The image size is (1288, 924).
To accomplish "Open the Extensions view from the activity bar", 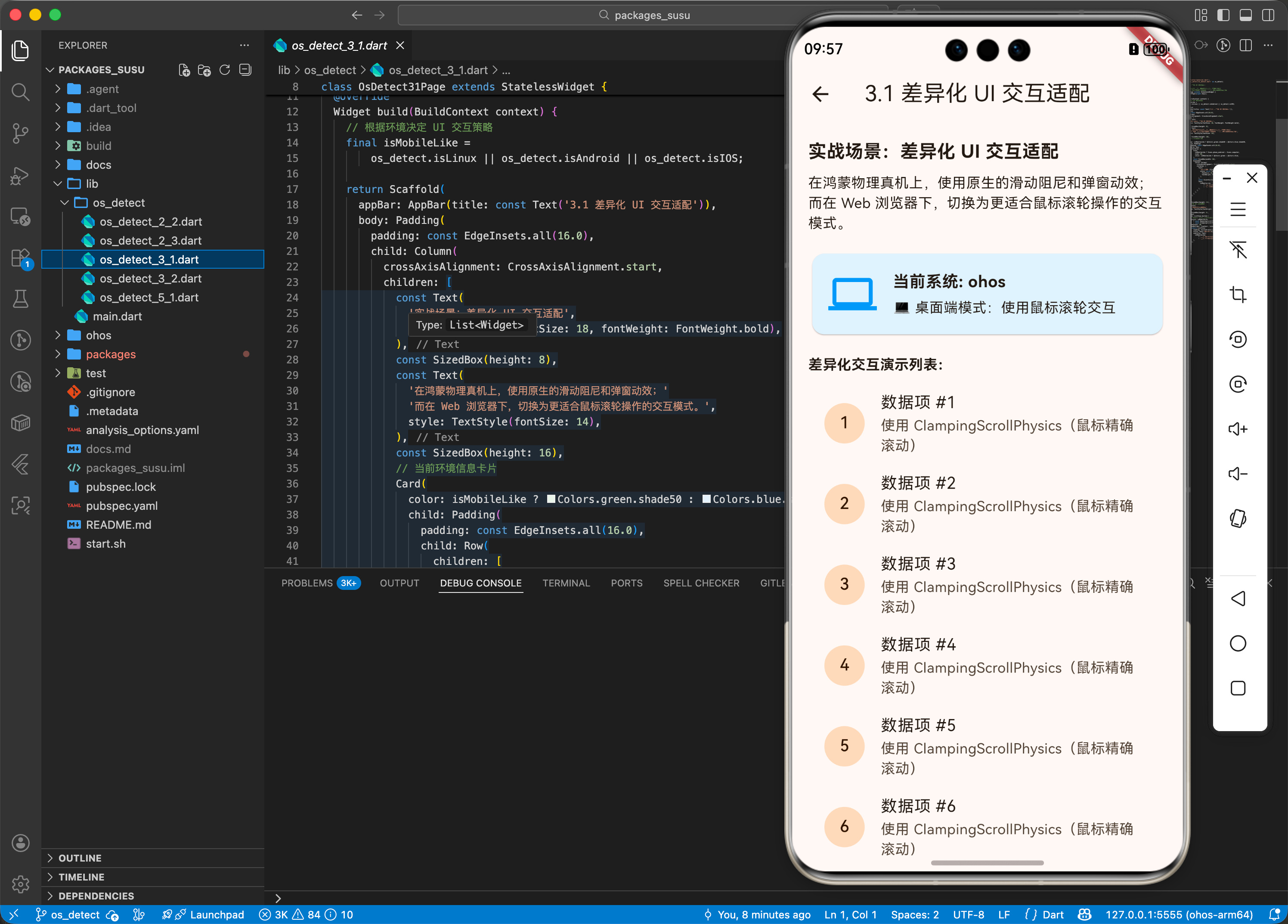I will pyautogui.click(x=20, y=257).
